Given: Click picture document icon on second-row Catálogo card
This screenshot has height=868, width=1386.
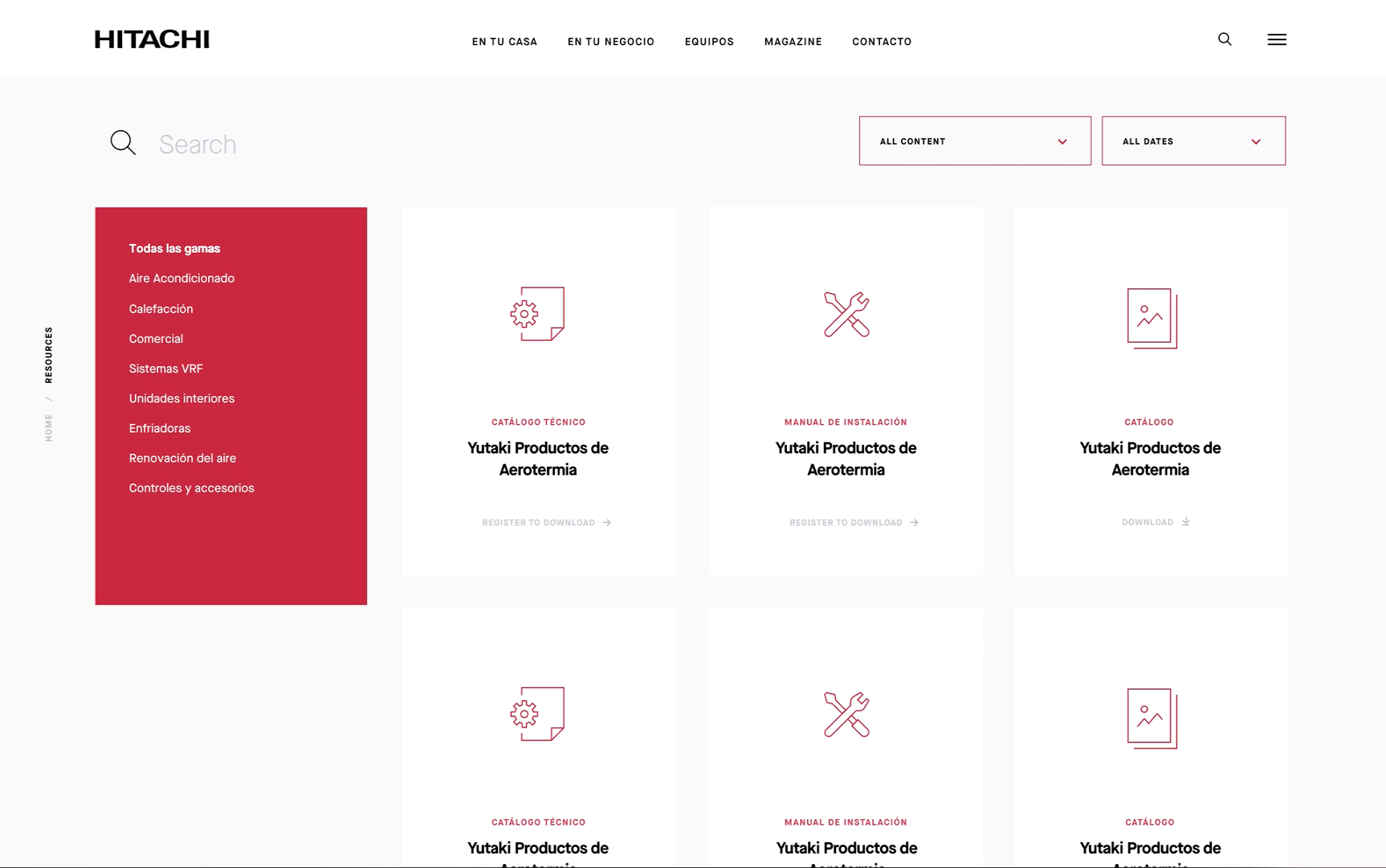Looking at the screenshot, I should (x=1152, y=718).
